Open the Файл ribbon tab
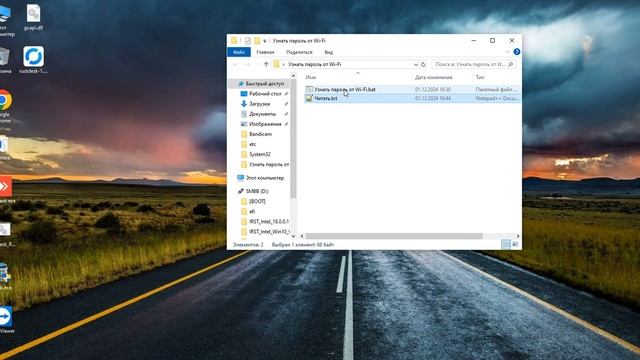 pyautogui.click(x=239, y=52)
